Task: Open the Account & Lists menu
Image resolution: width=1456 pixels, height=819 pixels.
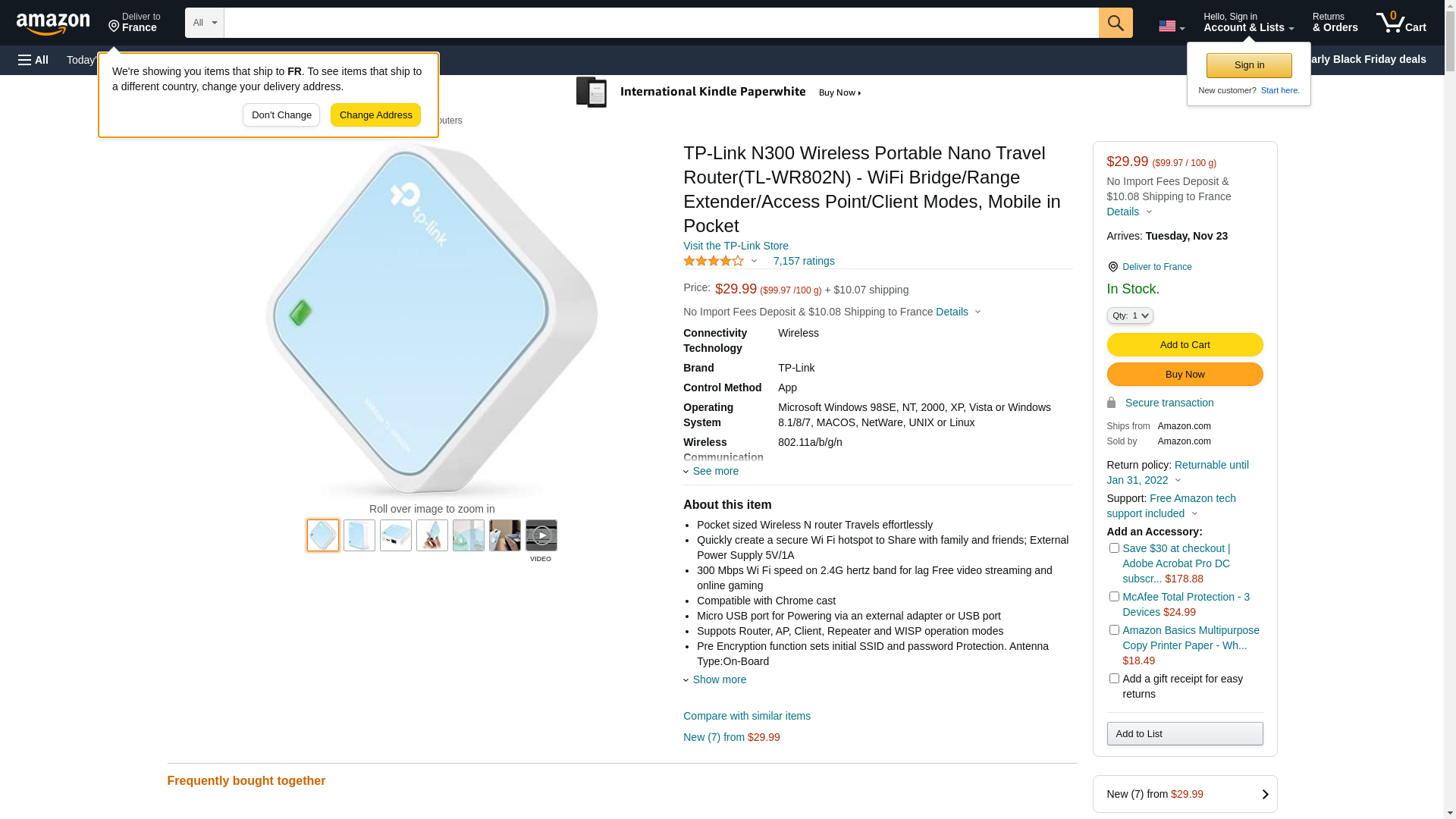Action: (1248, 23)
